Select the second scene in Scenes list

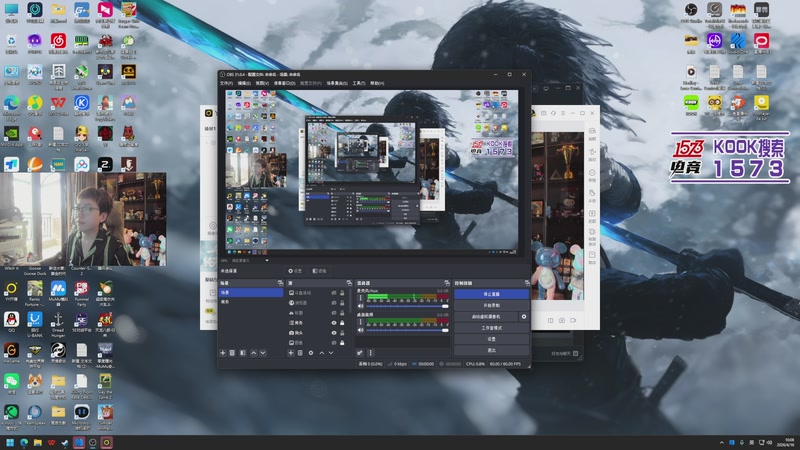(251, 302)
